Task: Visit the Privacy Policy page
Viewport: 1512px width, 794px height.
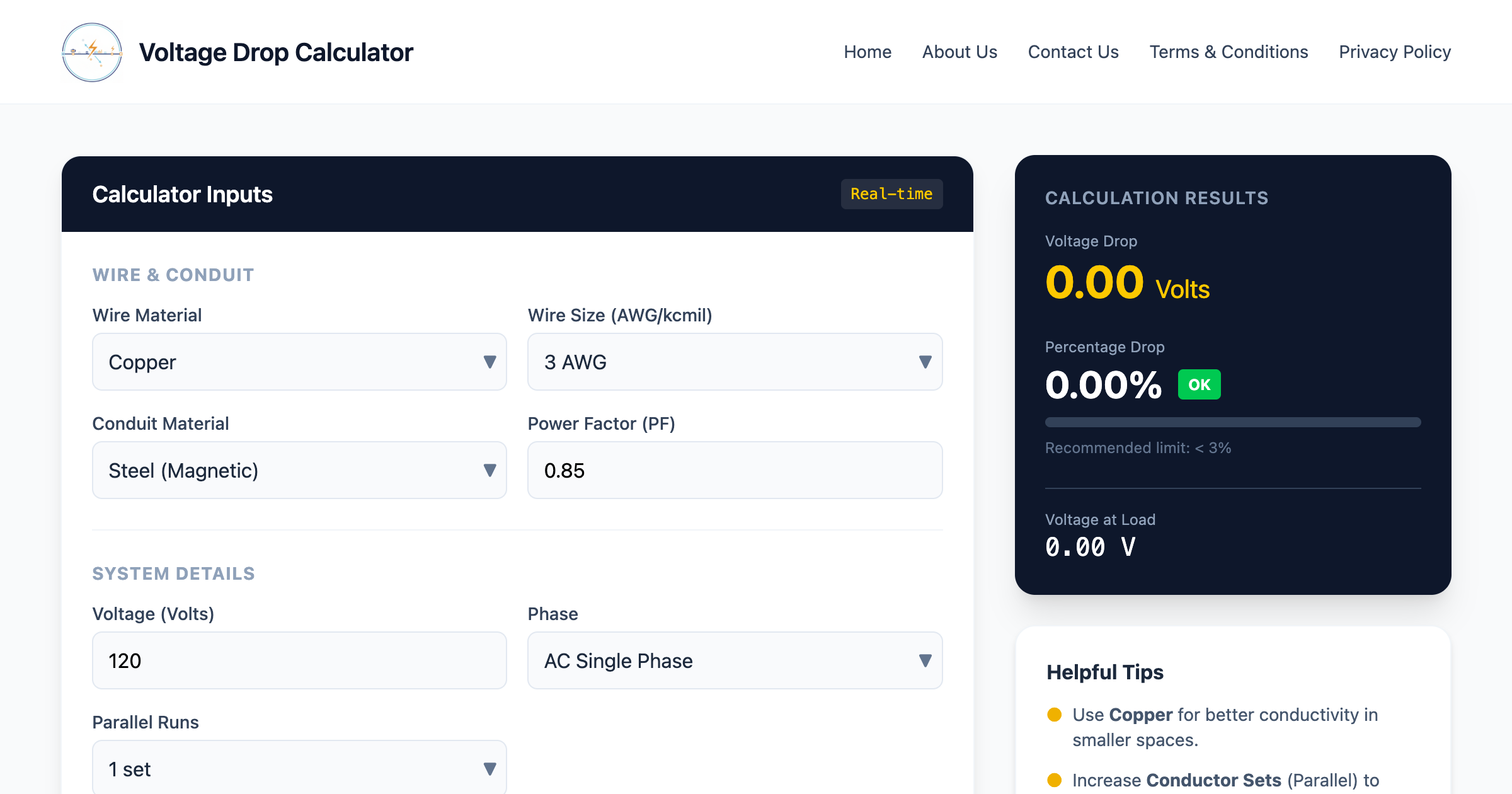Action: click(1395, 52)
